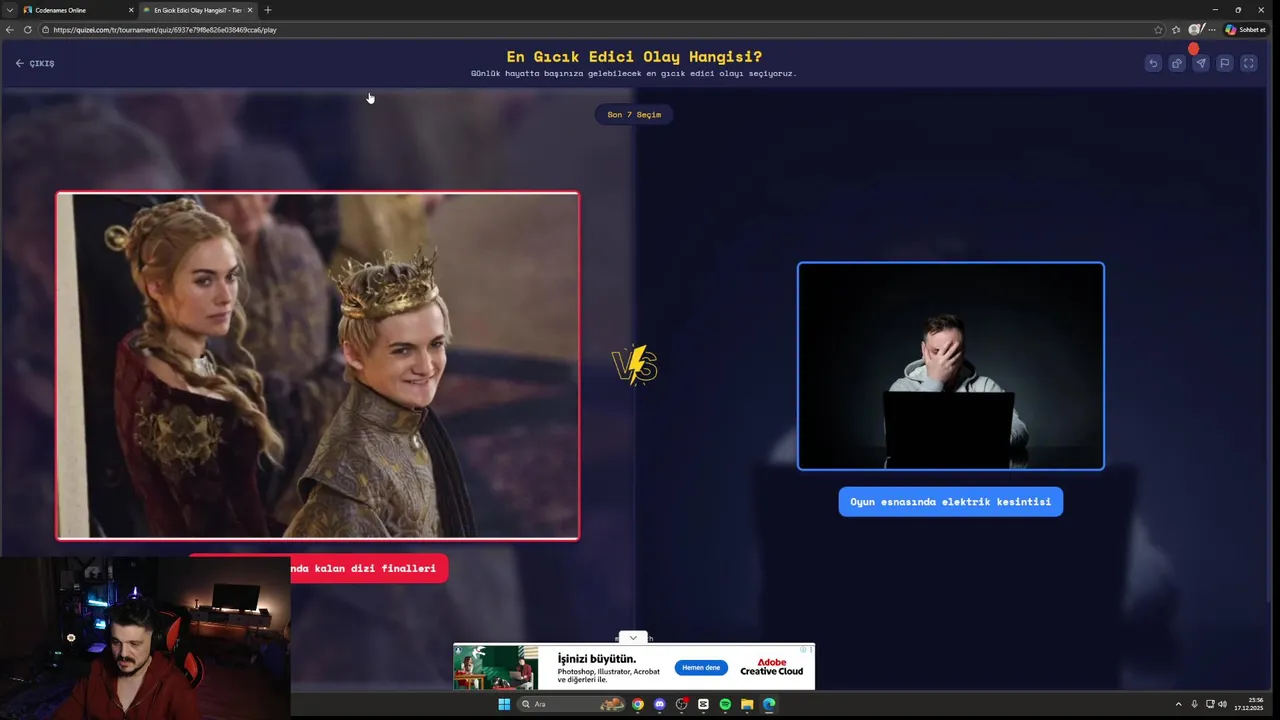Viewport: 1280px width, 720px height.
Task: Open the Windows Start menu
Action: click(504, 704)
